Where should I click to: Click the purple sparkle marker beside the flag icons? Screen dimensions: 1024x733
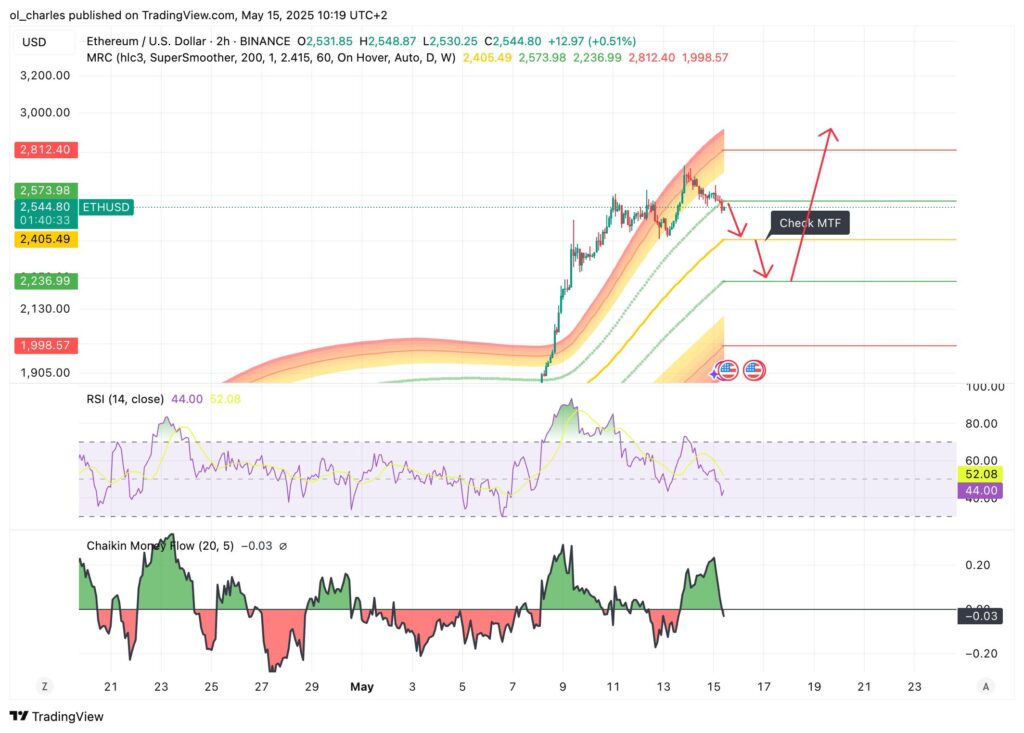click(713, 374)
